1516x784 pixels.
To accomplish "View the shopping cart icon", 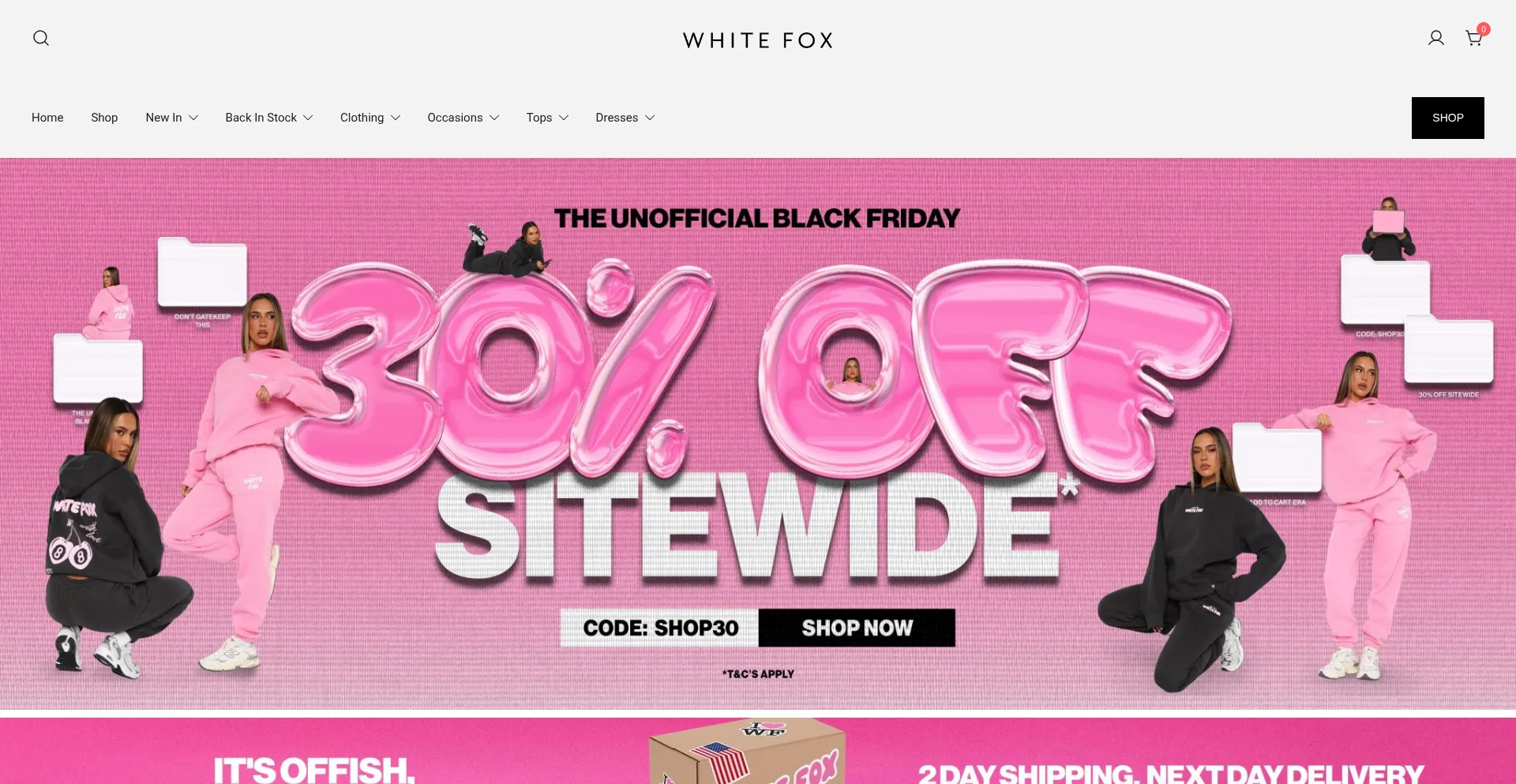I will (x=1473, y=39).
